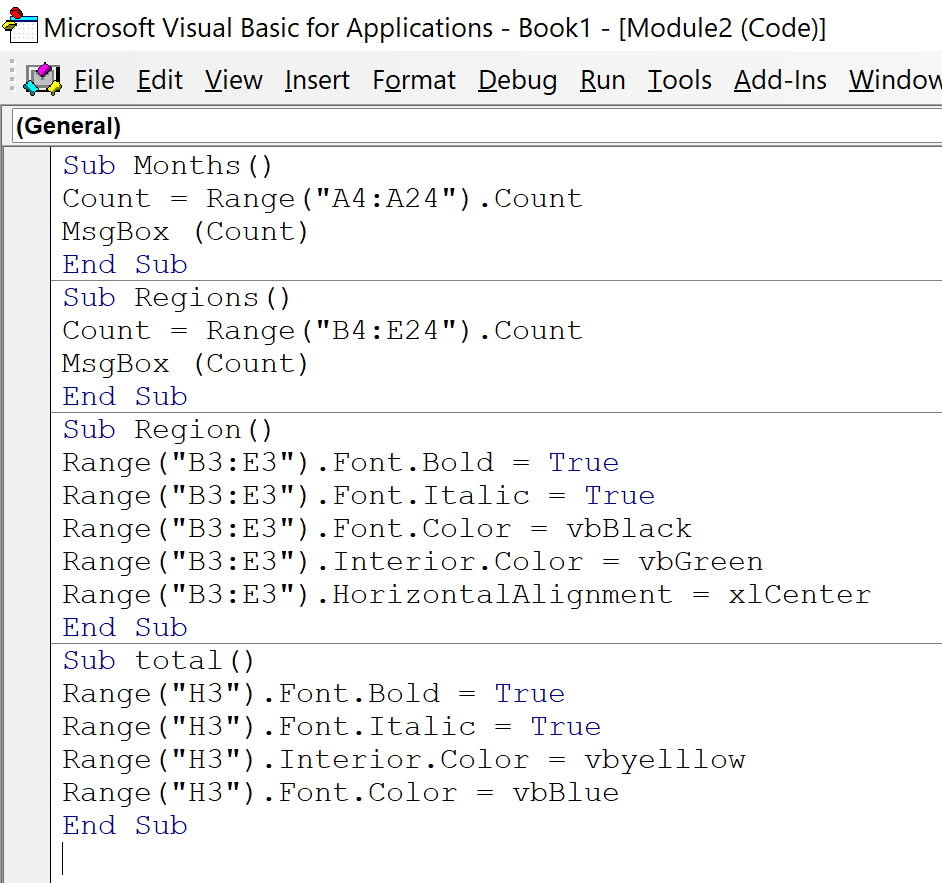
Task: Click the End Sub line of the total procedure
Action: [123, 825]
